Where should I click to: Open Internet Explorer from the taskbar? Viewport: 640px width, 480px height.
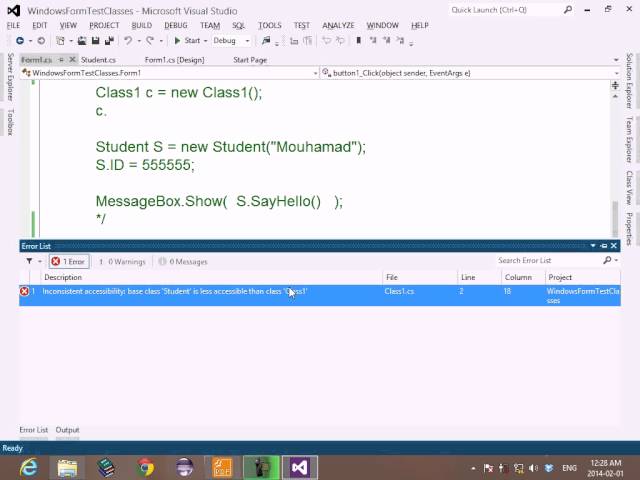pyautogui.click(x=29, y=467)
